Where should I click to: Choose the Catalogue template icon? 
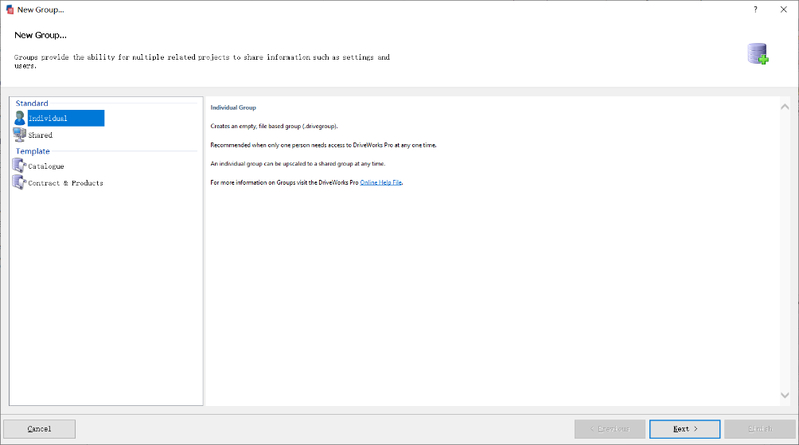pyautogui.click(x=19, y=166)
